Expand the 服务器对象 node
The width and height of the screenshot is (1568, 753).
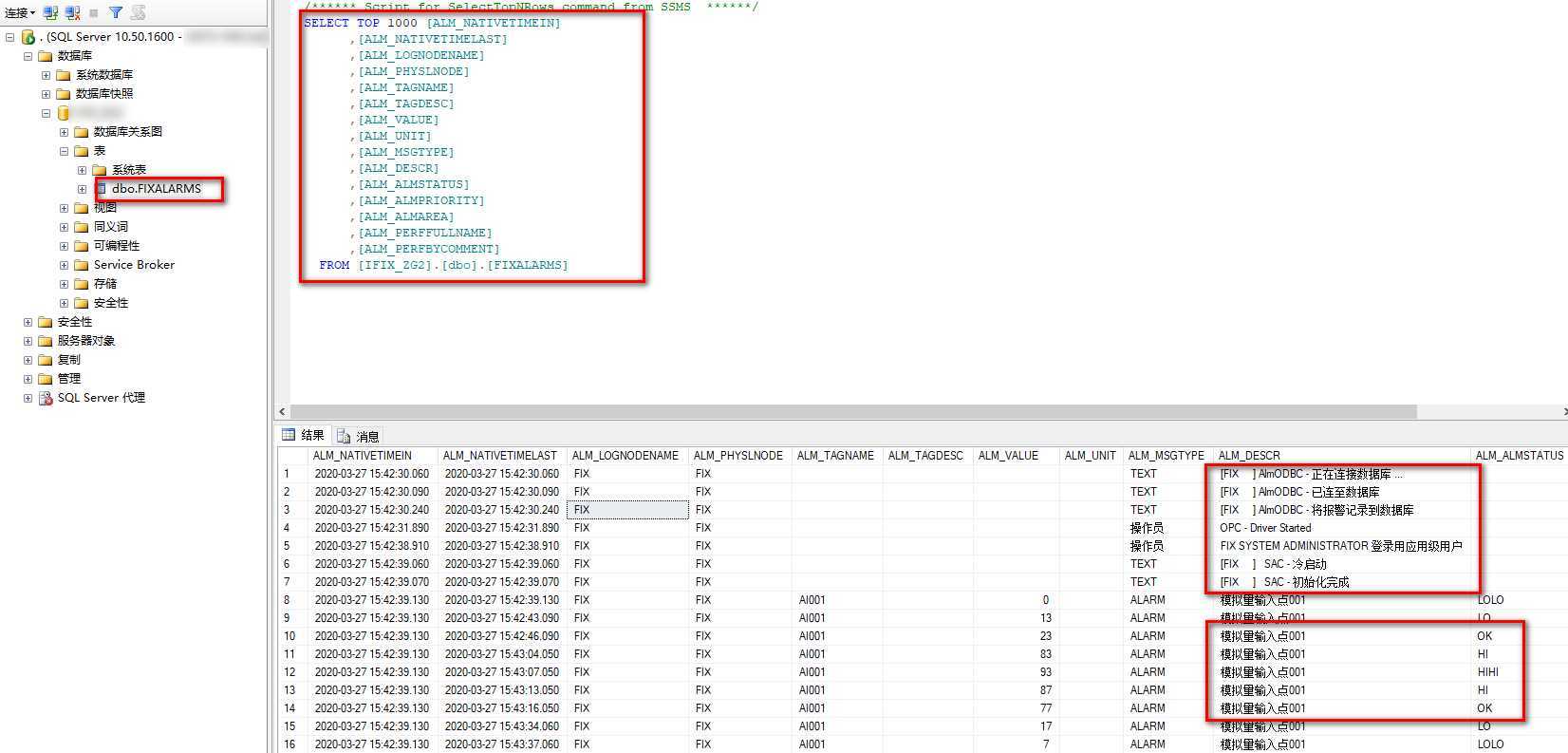point(28,341)
